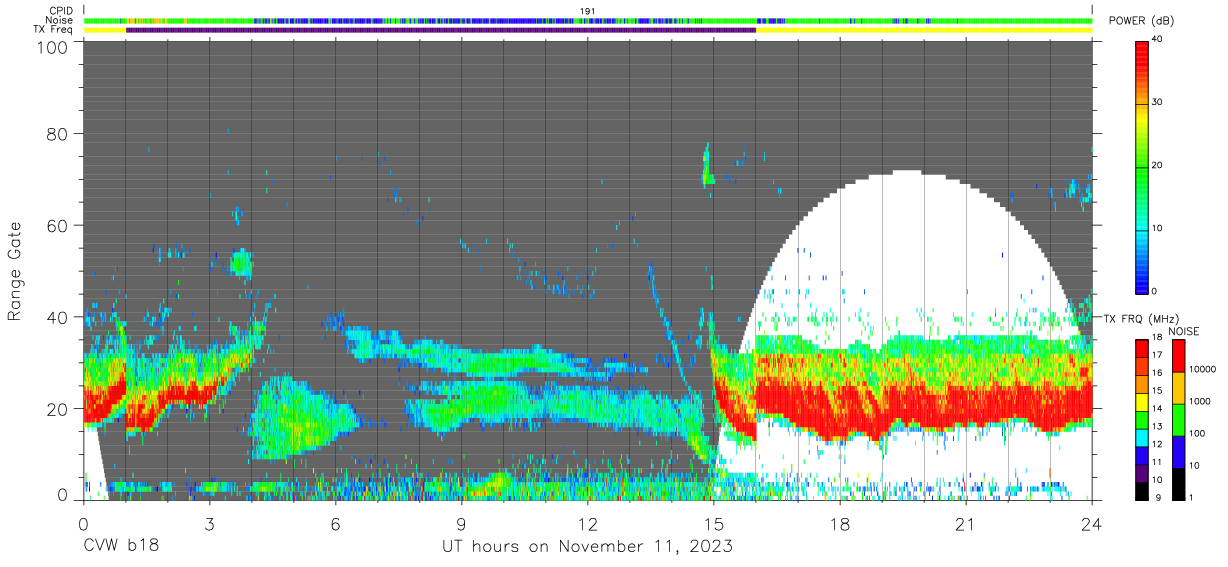1228x567 pixels.
Task: Click the 15 hour x-axis tick label
Action: pos(714,524)
